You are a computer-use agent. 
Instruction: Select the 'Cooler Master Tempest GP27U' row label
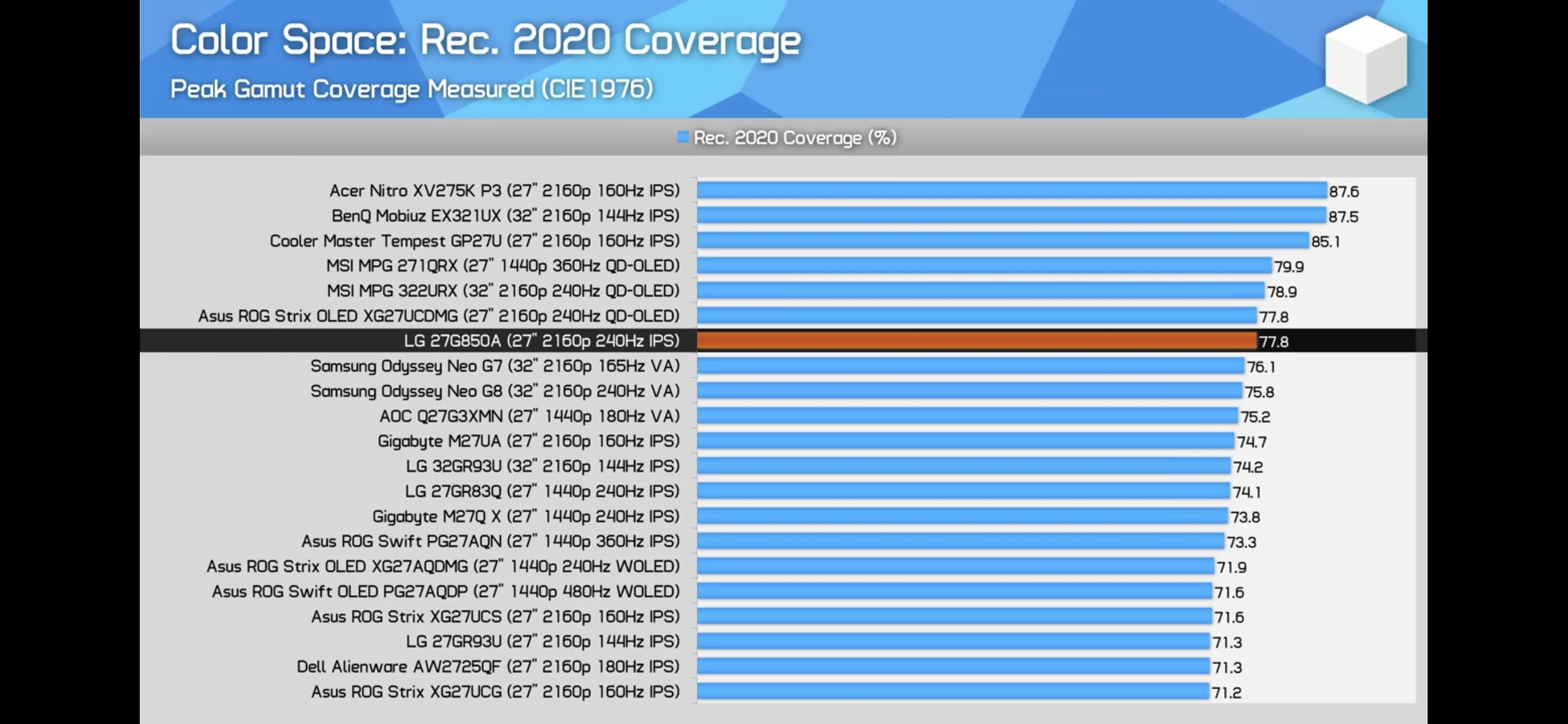[x=474, y=241]
